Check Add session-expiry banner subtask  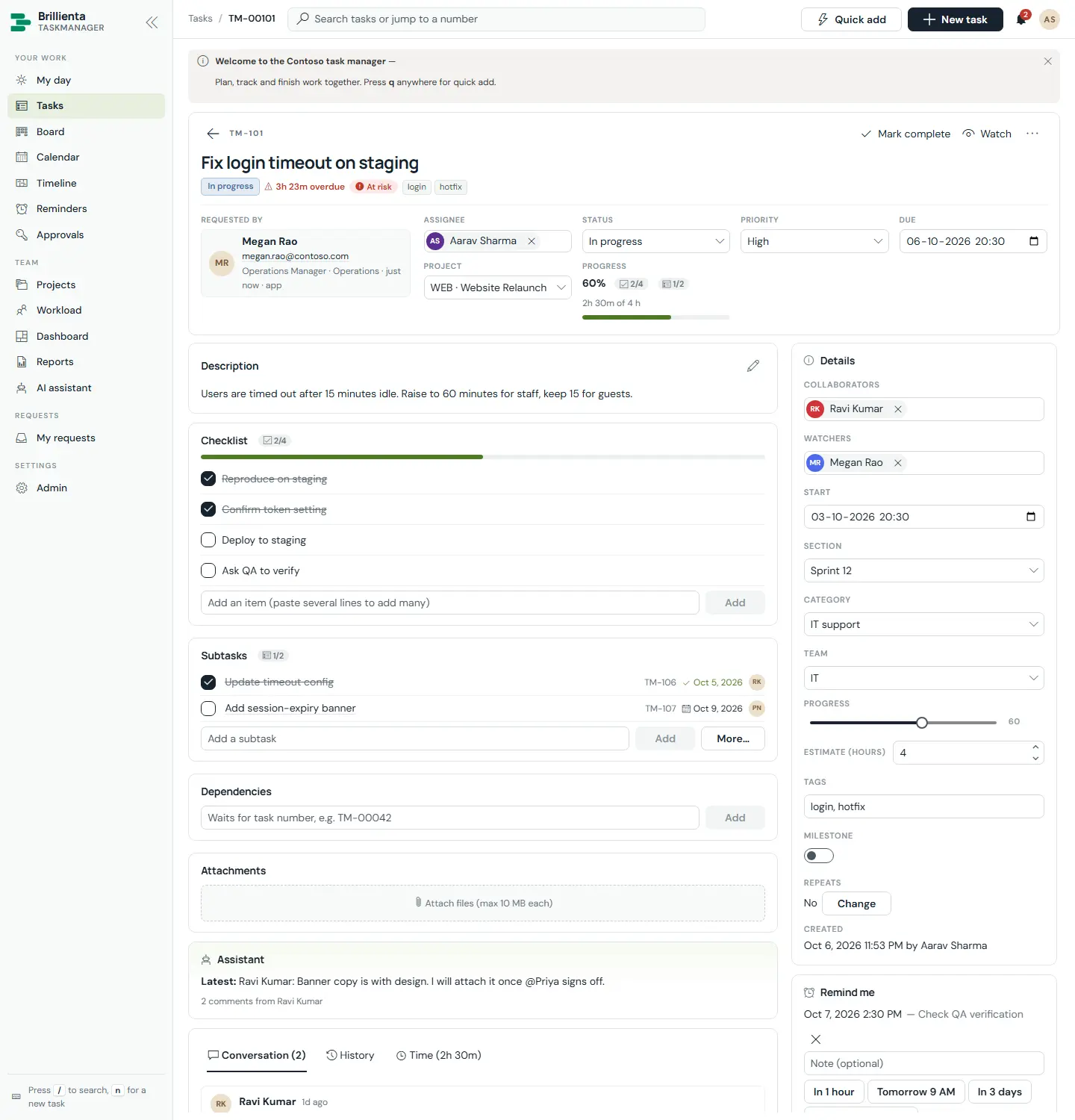click(x=208, y=709)
